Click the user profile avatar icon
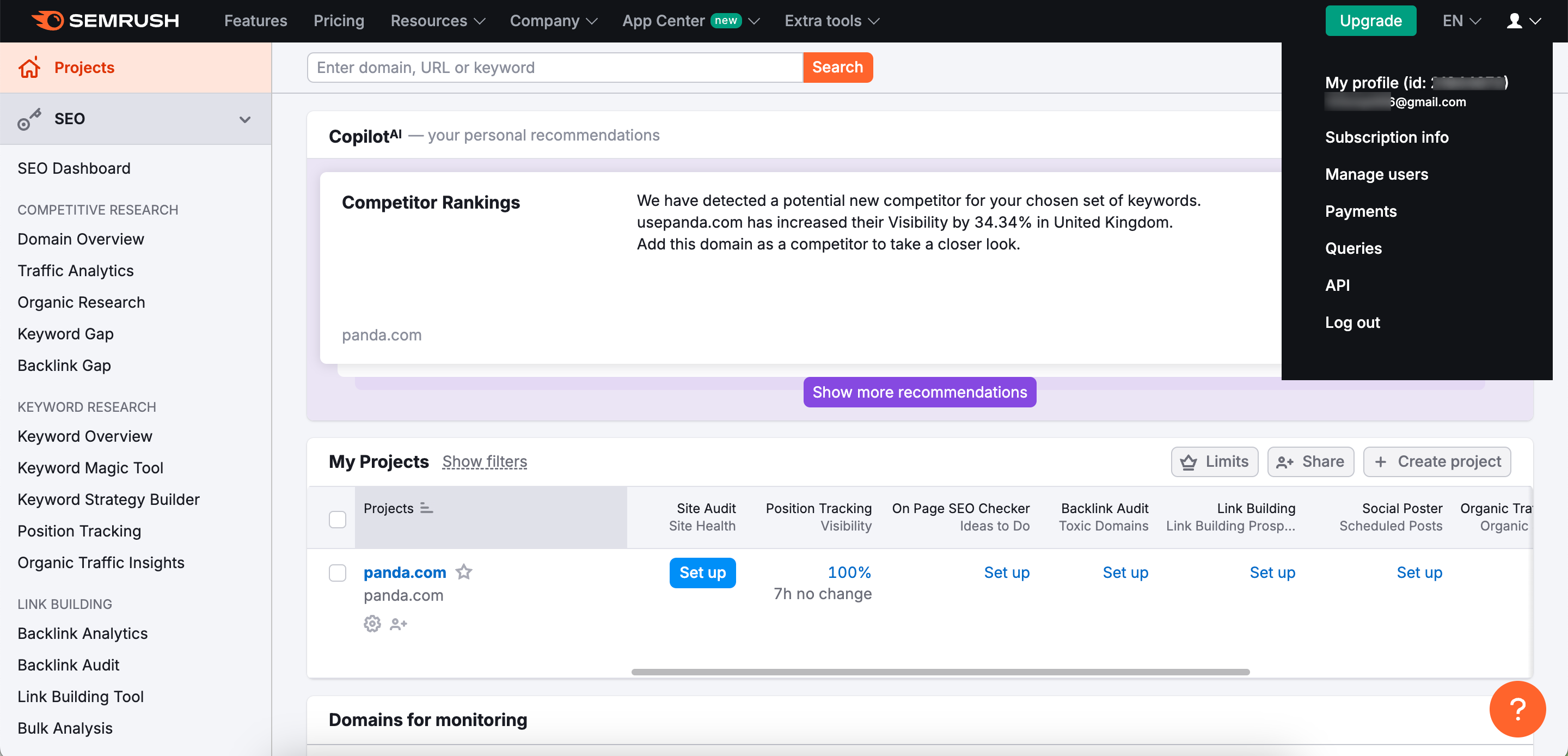This screenshot has width=1568, height=756. (x=1515, y=21)
